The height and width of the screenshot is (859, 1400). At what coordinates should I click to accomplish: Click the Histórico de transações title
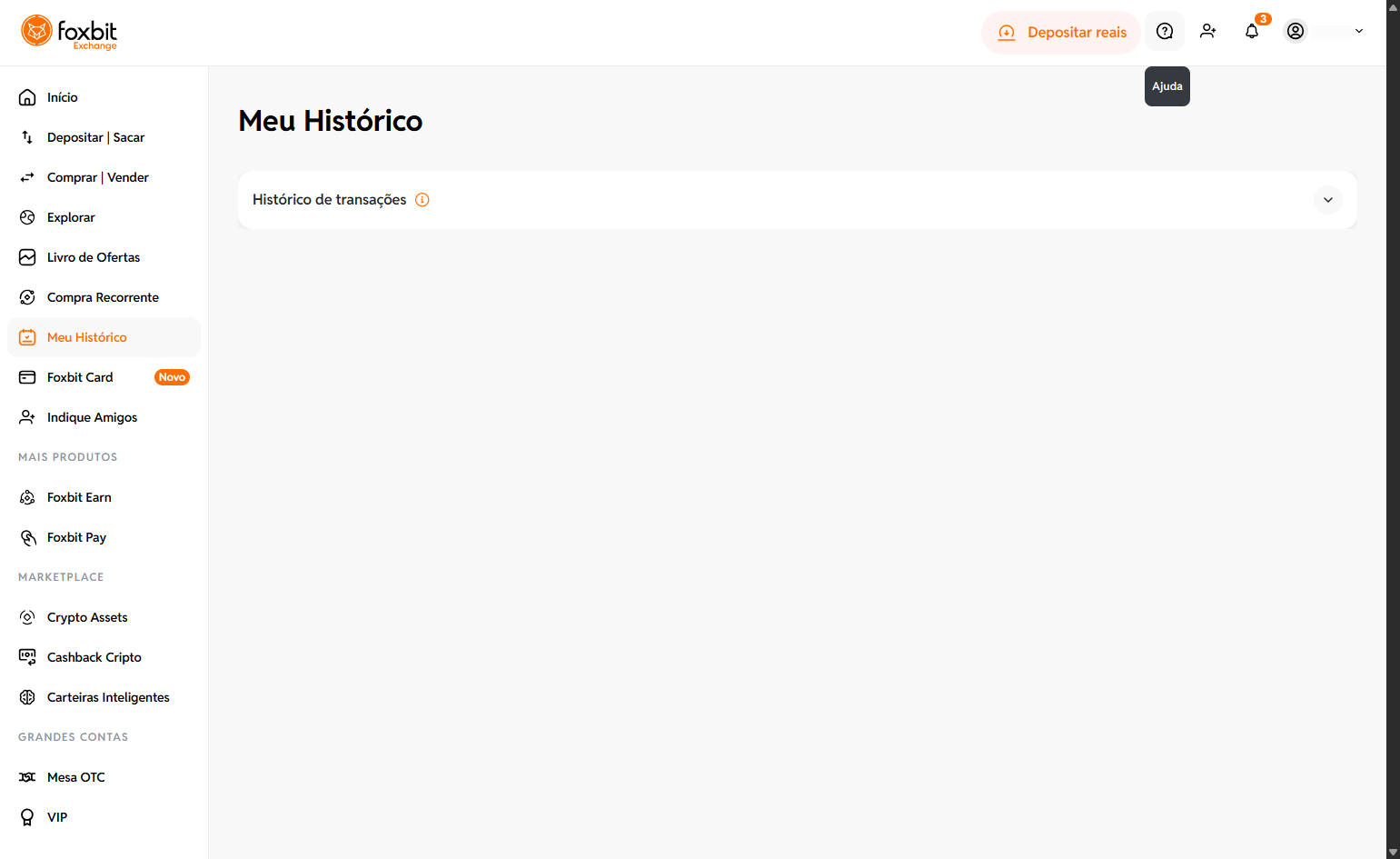(x=330, y=200)
